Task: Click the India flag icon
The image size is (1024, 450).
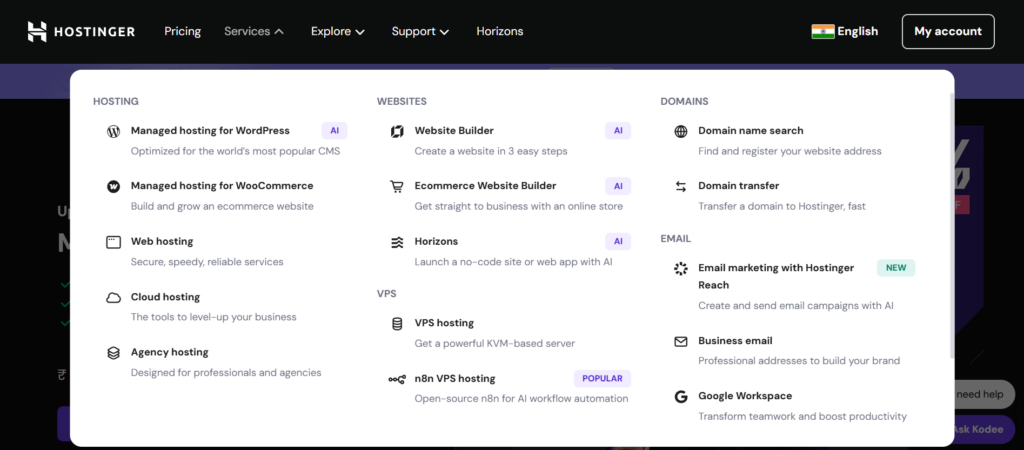Action: (823, 31)
